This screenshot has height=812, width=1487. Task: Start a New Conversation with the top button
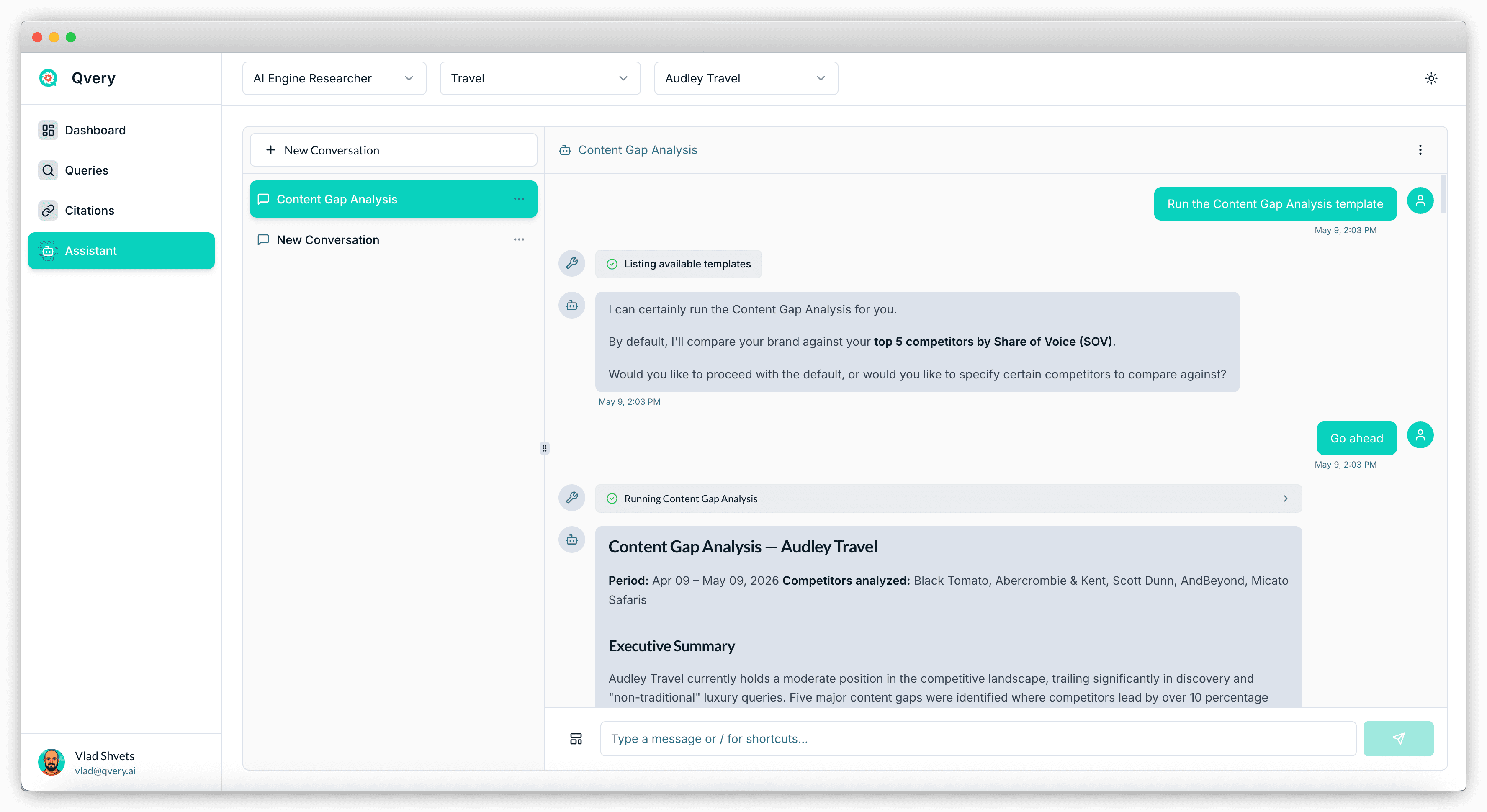pos(394,150)
